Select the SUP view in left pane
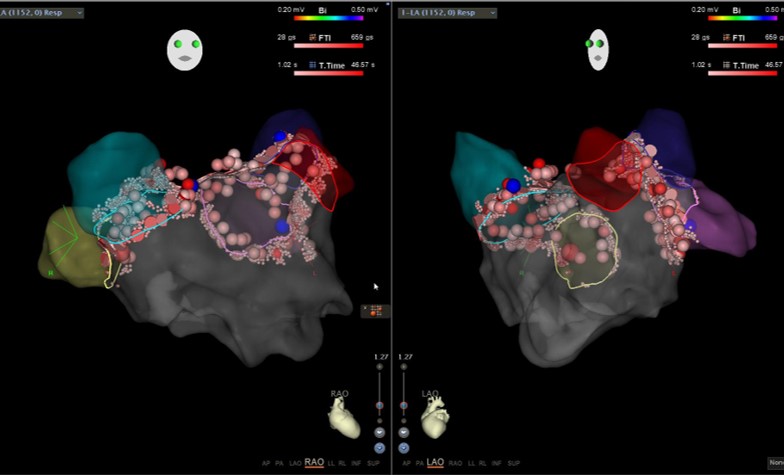Image resolution: width=784 pixels, height=475 pixels. [x=373, y=463]
